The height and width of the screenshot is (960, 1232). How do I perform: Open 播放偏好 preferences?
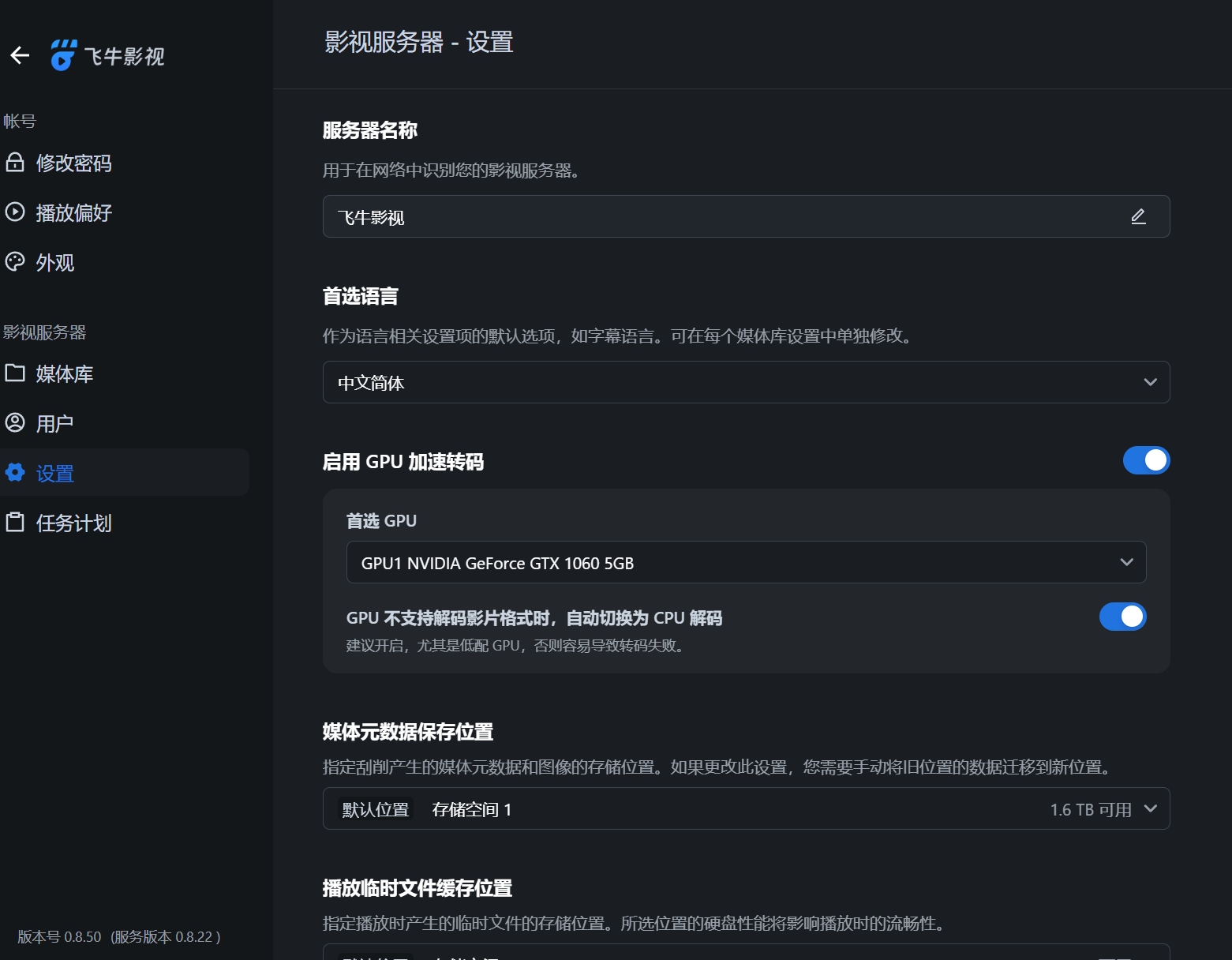click(74, 212)
